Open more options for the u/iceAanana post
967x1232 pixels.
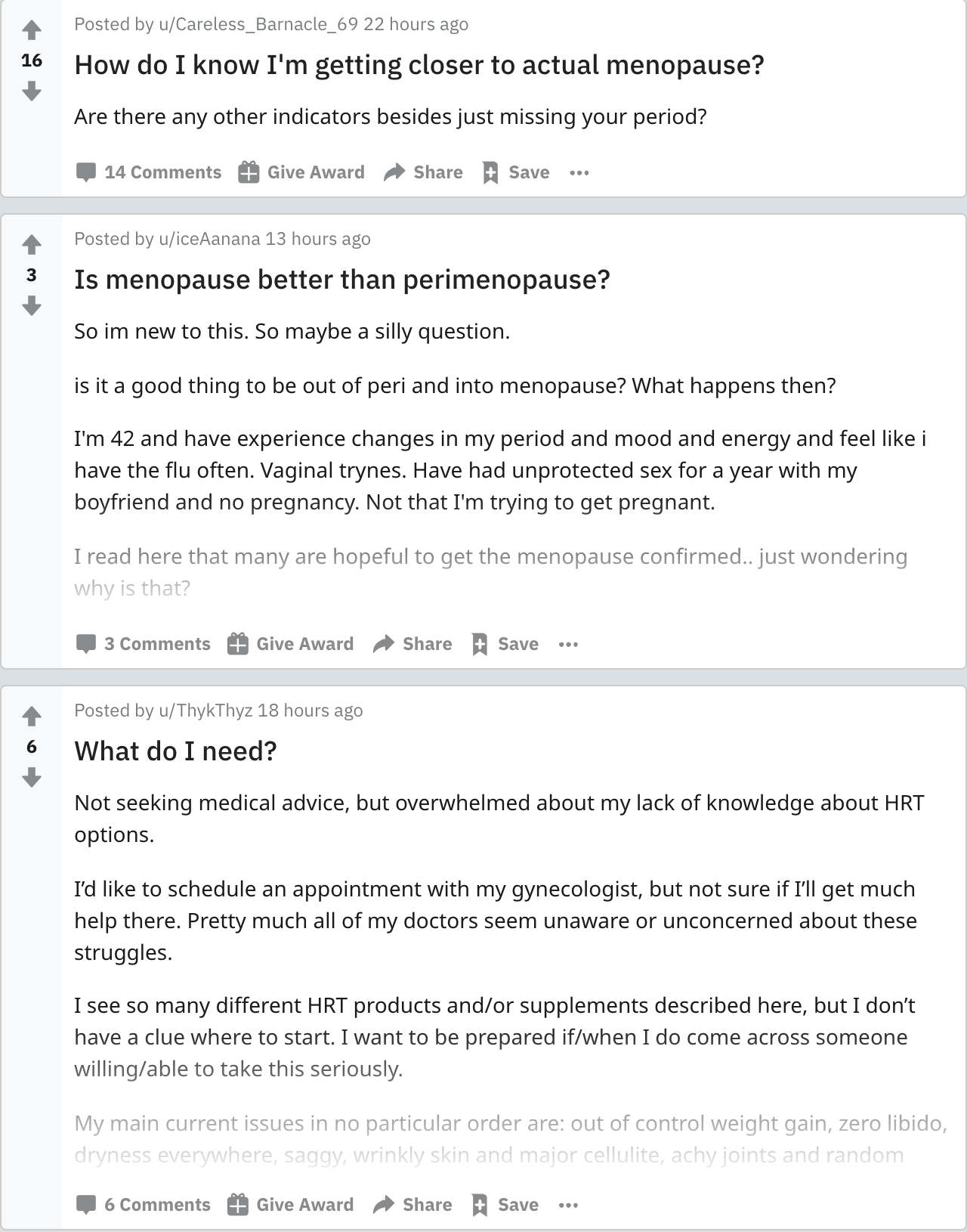[x=568, y=644]
